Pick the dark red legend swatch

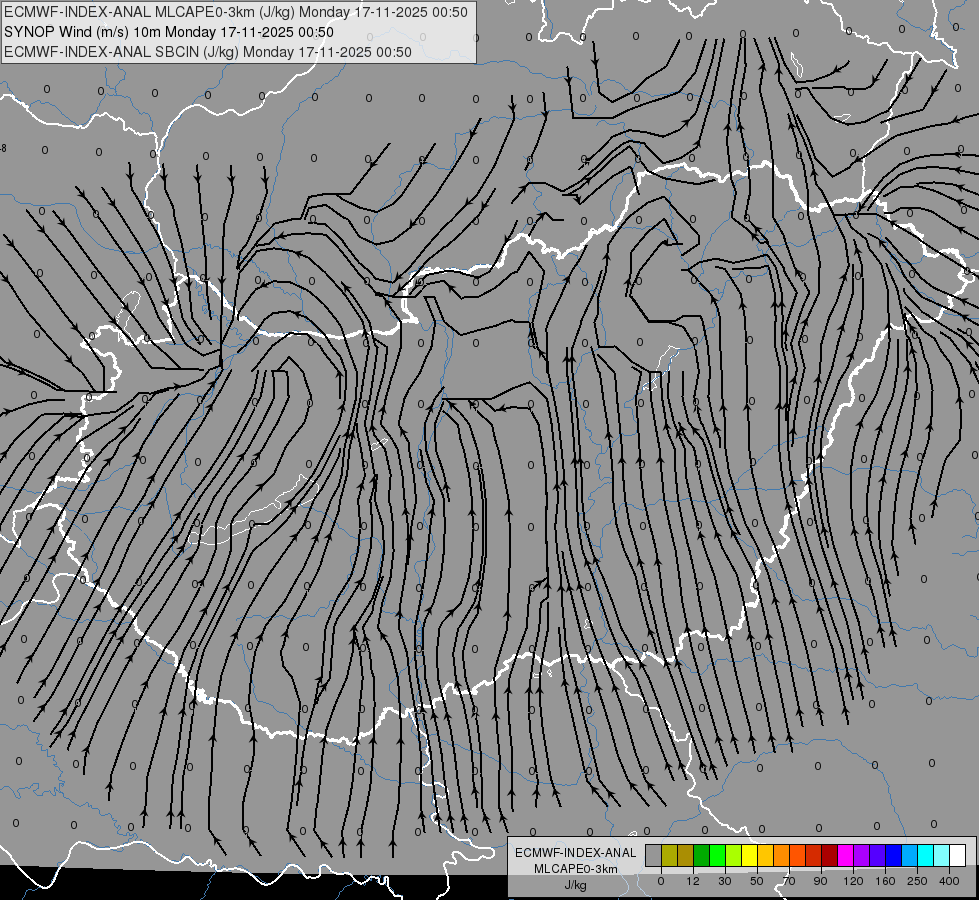pos(829,856)
